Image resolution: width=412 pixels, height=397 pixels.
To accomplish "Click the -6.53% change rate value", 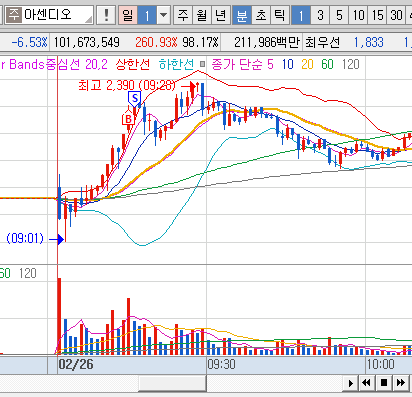I will pyautogui.click(x=29, y=42).
